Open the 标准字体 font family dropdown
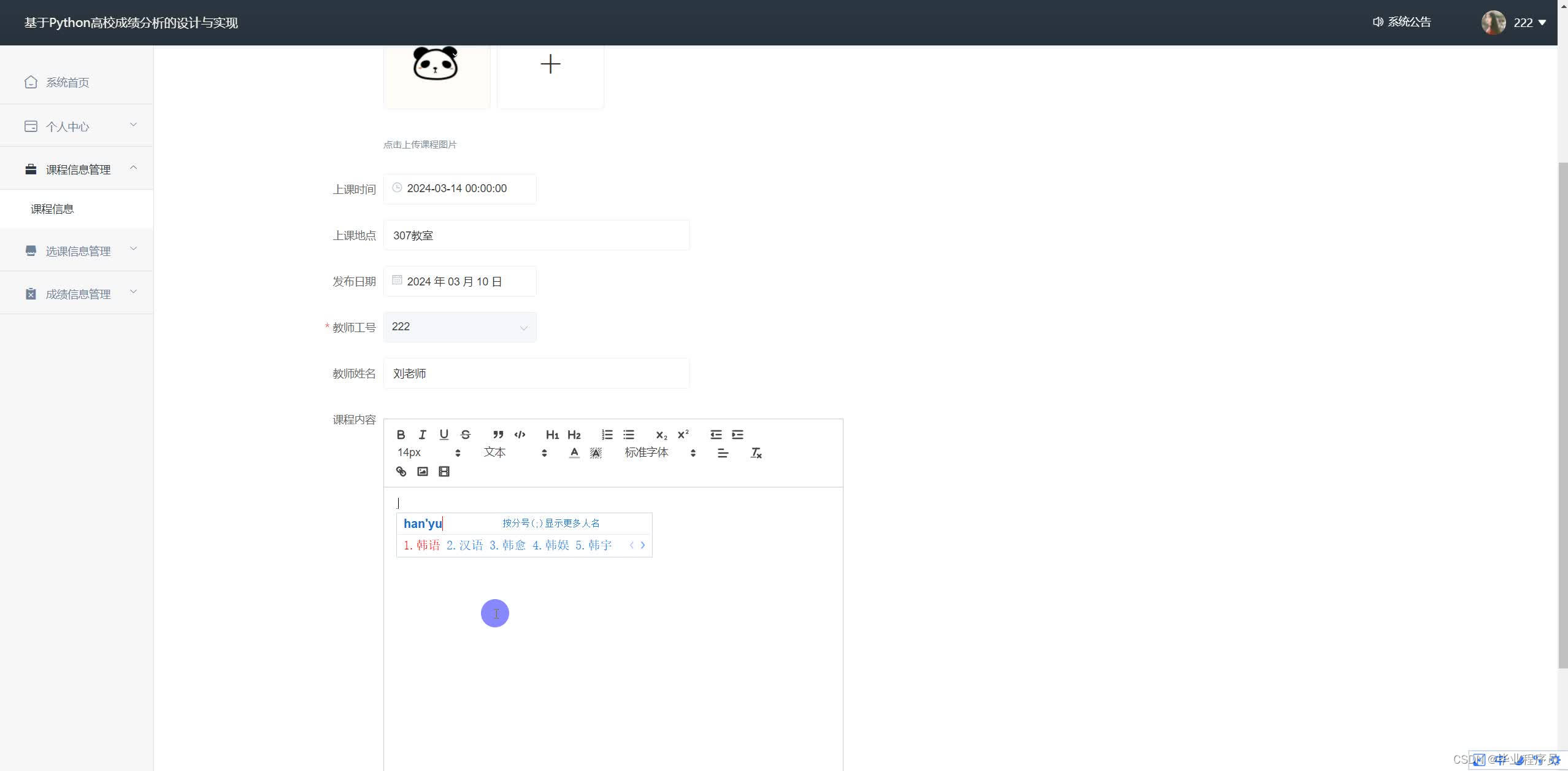The height and width of the screenshot is (771, 1568). point(660,453)
